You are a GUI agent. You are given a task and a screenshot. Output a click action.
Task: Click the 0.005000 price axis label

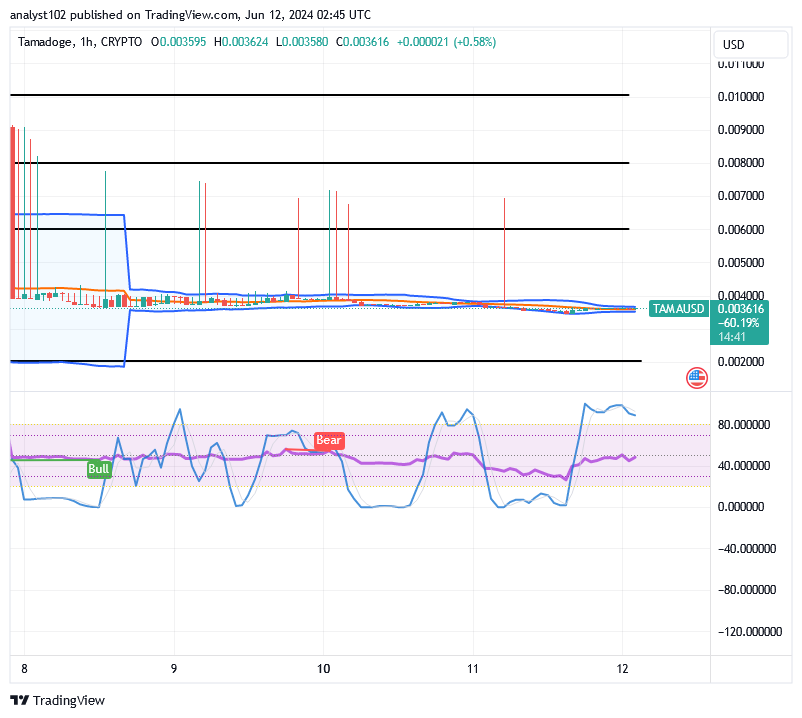coord(741,262)
